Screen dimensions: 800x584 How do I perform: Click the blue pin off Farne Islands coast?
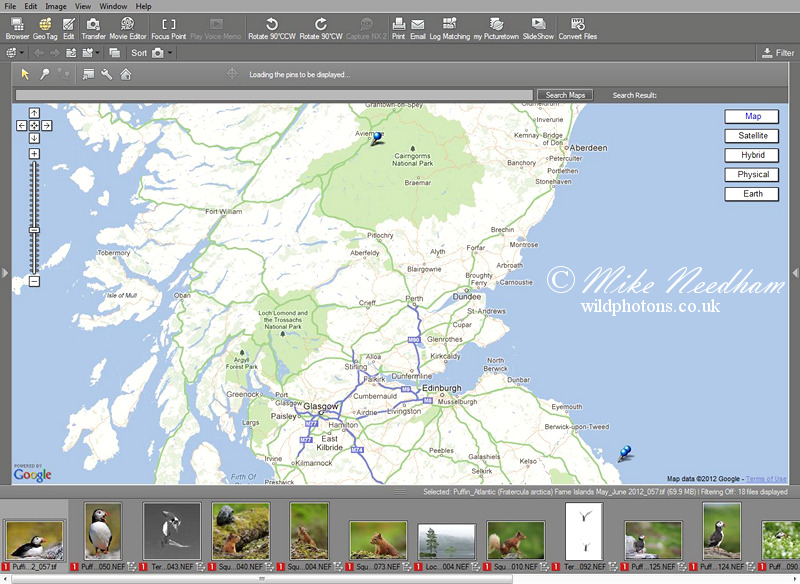click(624, 453)
